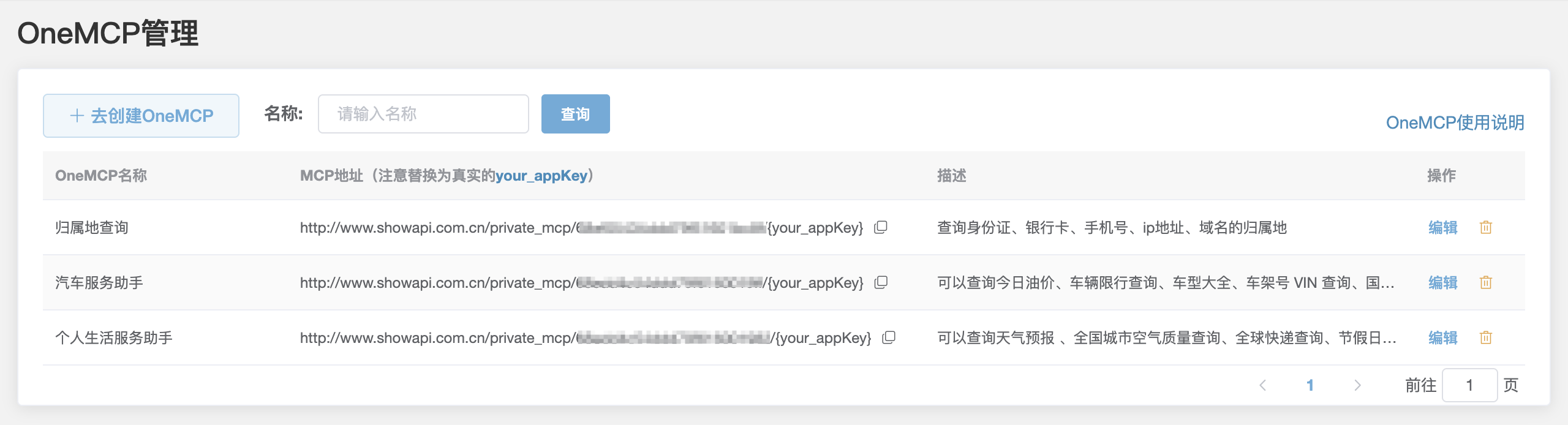The height and width of the screenshot is (425, 1568).
Task: Edit the 个人生活服务助手 entry
Action: tap(1442, 338)
